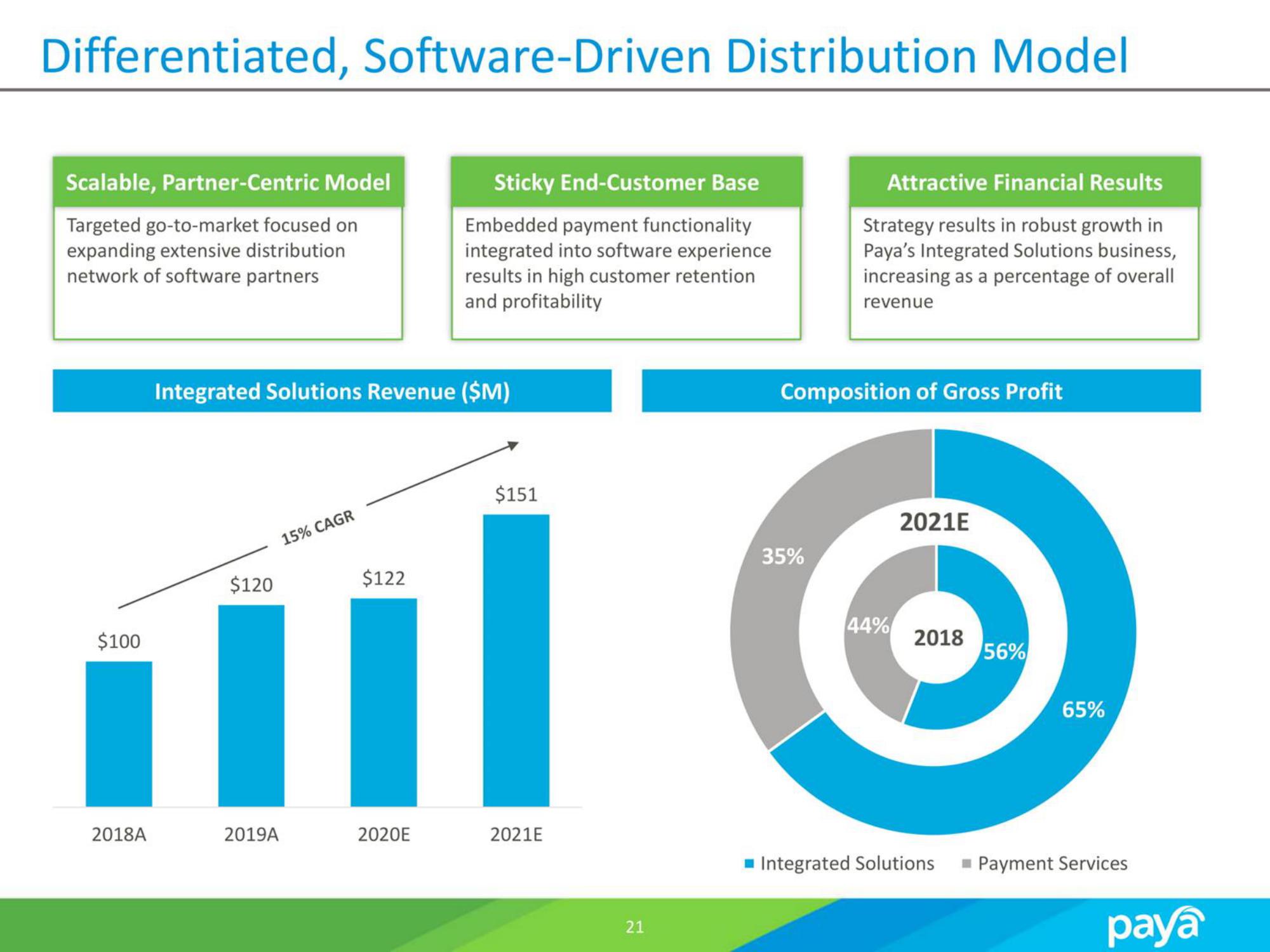The width and height of the screenshot is (1270, 952).
Task: Click the '15% CAGR' annotation
Action: (317, 528)
